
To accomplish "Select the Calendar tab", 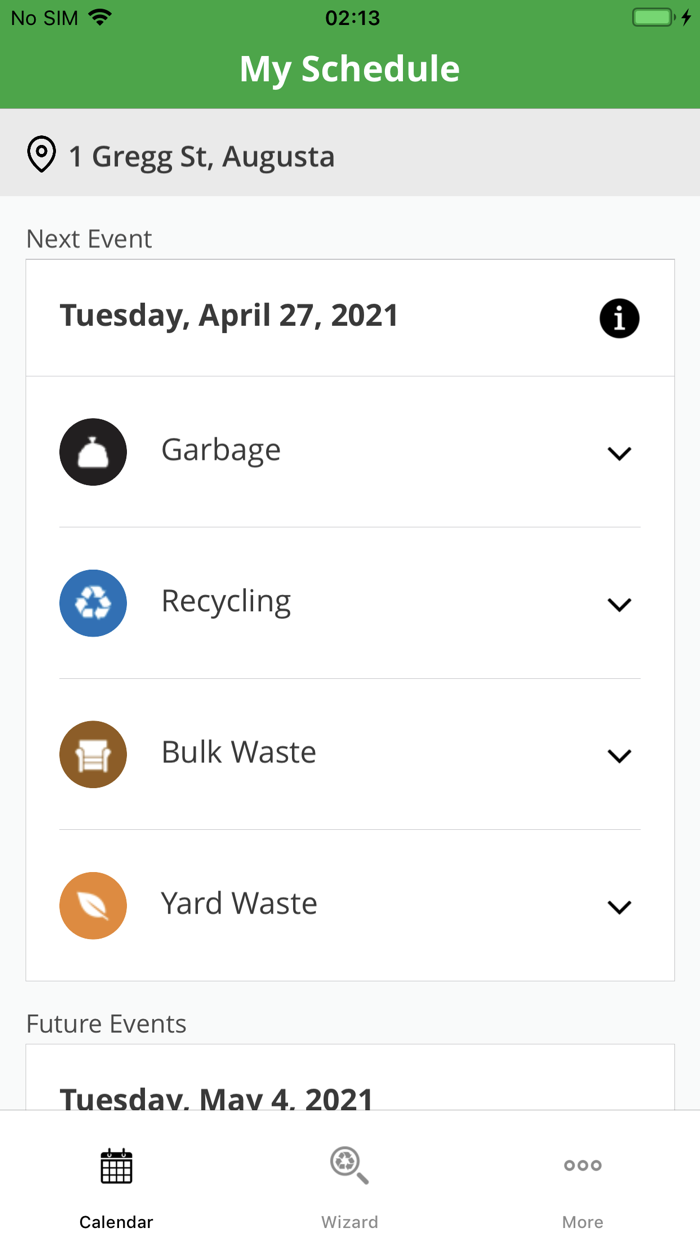I will [116, 1185].
